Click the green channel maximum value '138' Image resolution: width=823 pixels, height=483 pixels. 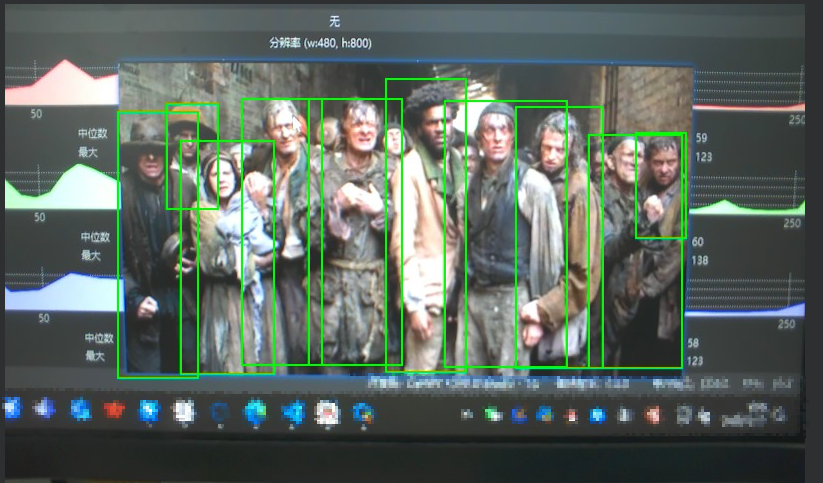(700, 260)
